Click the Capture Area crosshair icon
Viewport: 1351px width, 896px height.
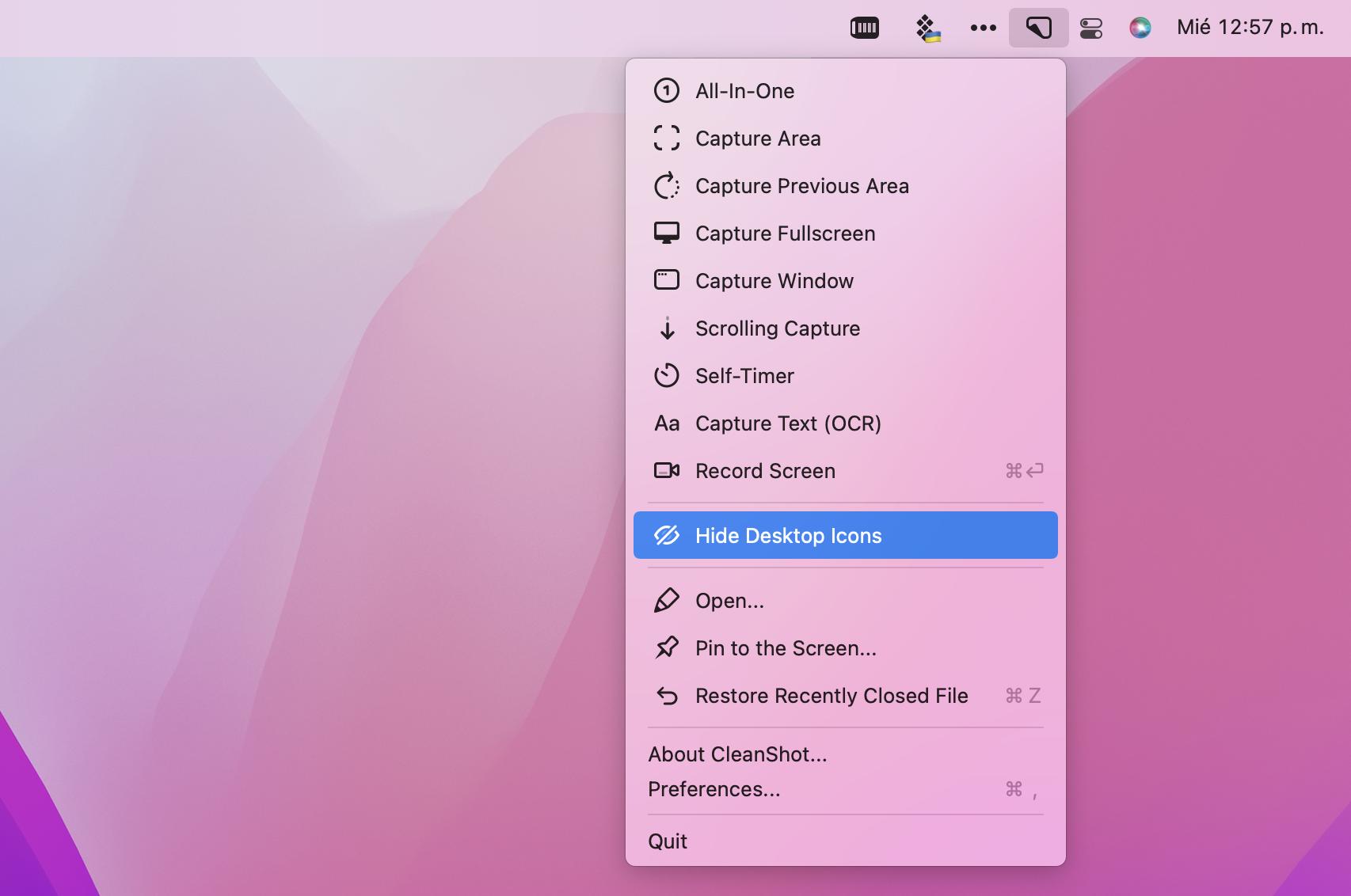pyautogui.click(x=667, y=139)
